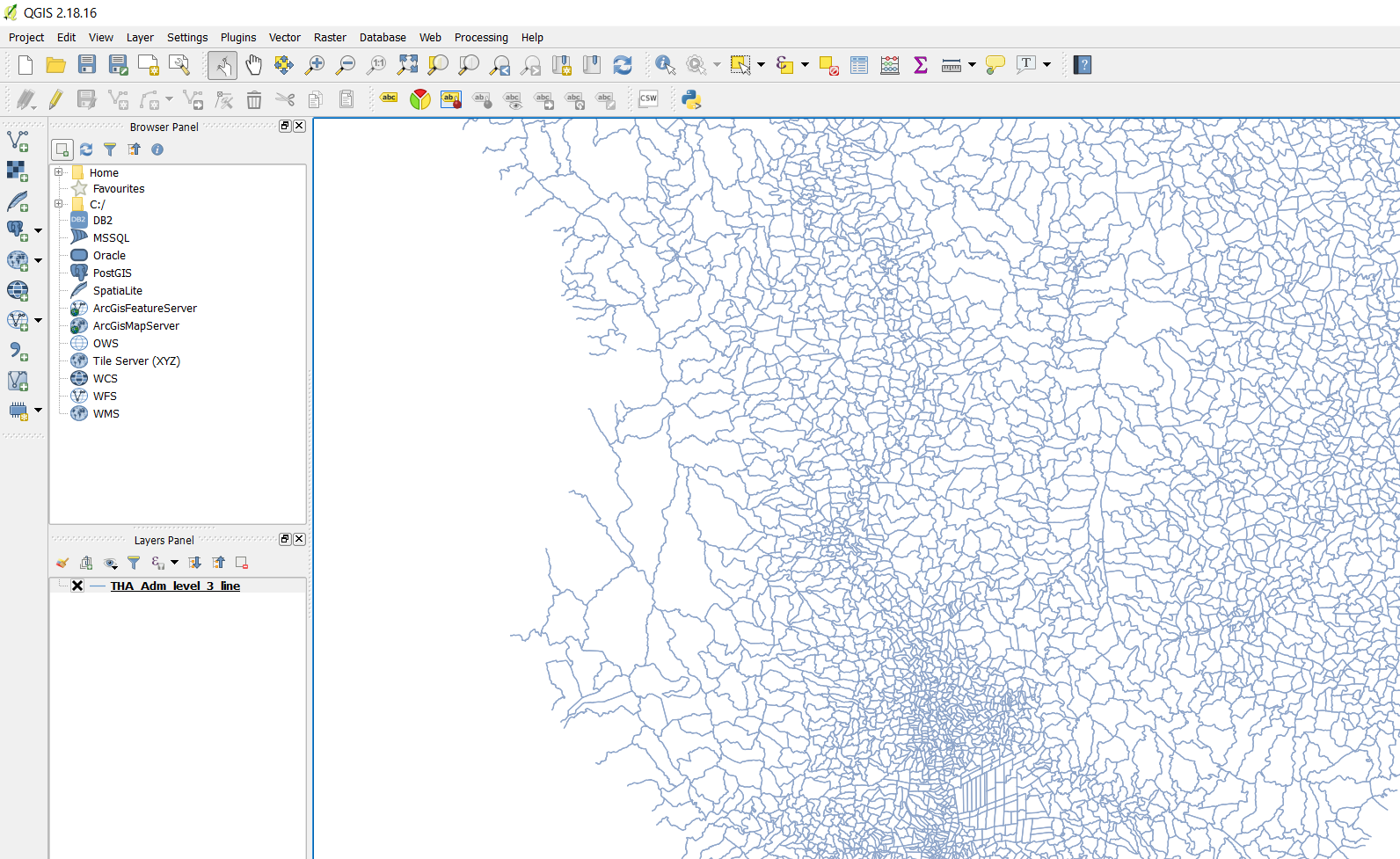Collapse all in Browser Panel
1400x859 pixels.
[134, 149]
